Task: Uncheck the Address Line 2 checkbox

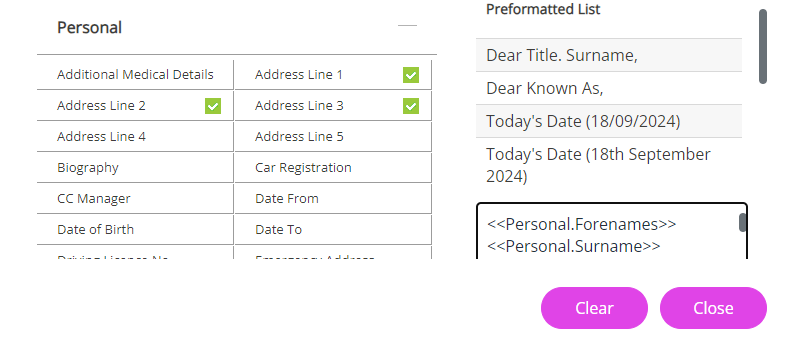Action: pos(213,106)
